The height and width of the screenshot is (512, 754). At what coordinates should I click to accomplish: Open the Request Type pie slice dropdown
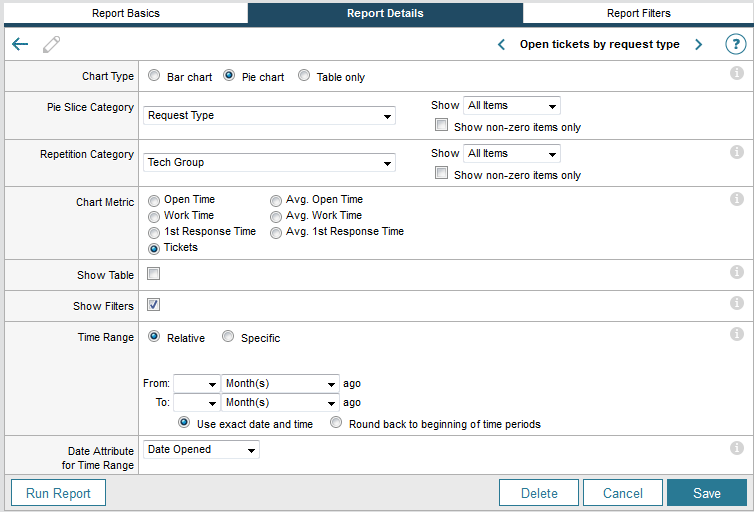click(x=269, y=115)
